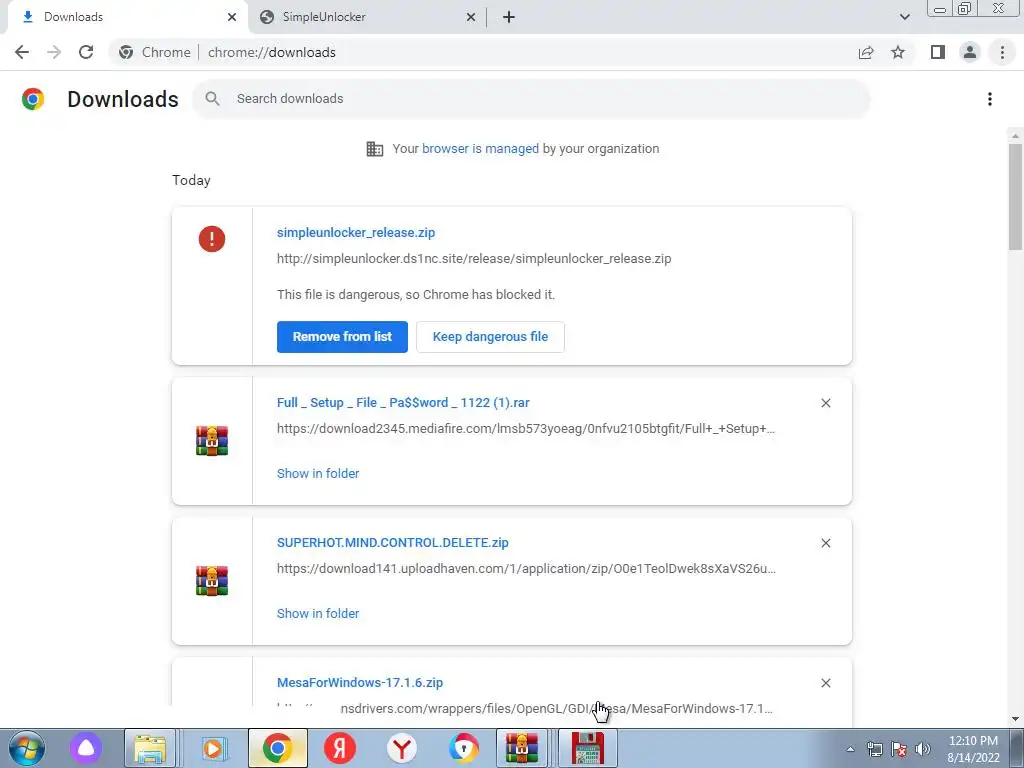Open Windows Explorer from the taskbar
This screenshot has height=768, width=1024.
[150, 748]
